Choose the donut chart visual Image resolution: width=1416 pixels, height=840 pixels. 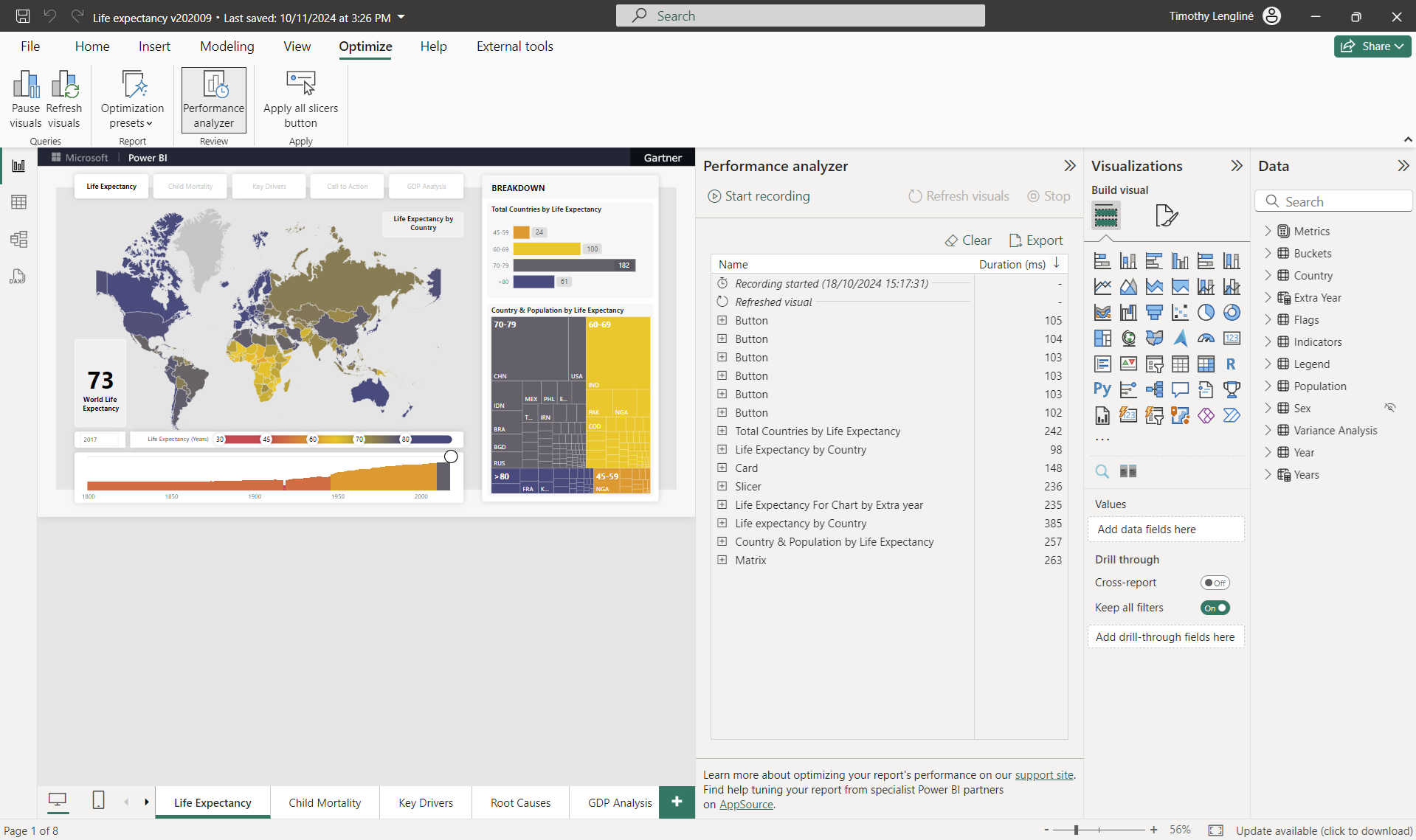click(1232, 313)
